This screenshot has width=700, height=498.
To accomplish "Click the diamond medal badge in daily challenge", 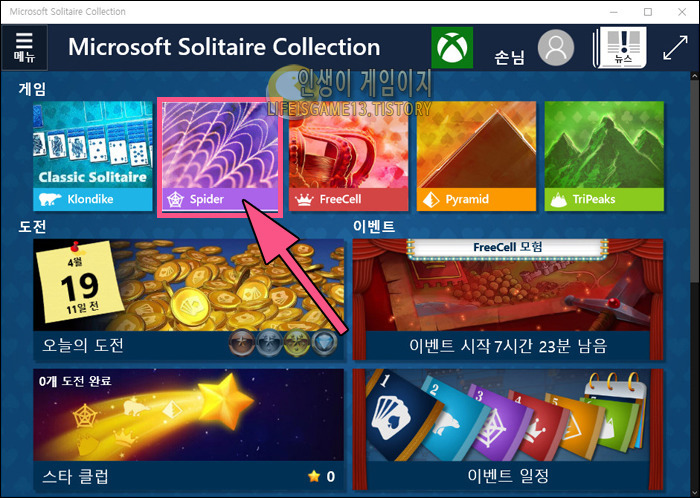I will 324,344.
